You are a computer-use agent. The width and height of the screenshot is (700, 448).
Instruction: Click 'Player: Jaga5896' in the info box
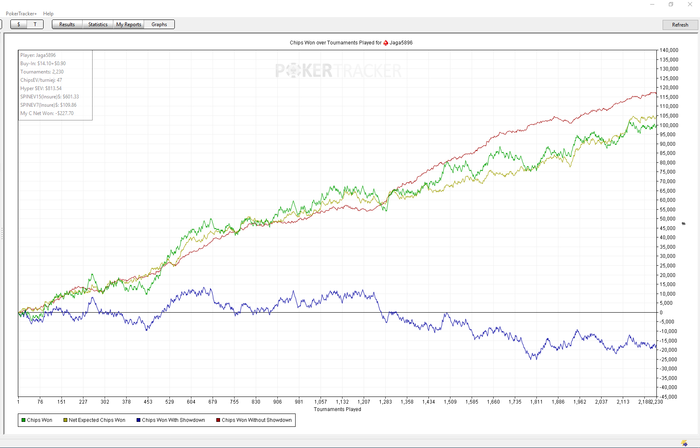pyautogui.click(x=38, y=55)
